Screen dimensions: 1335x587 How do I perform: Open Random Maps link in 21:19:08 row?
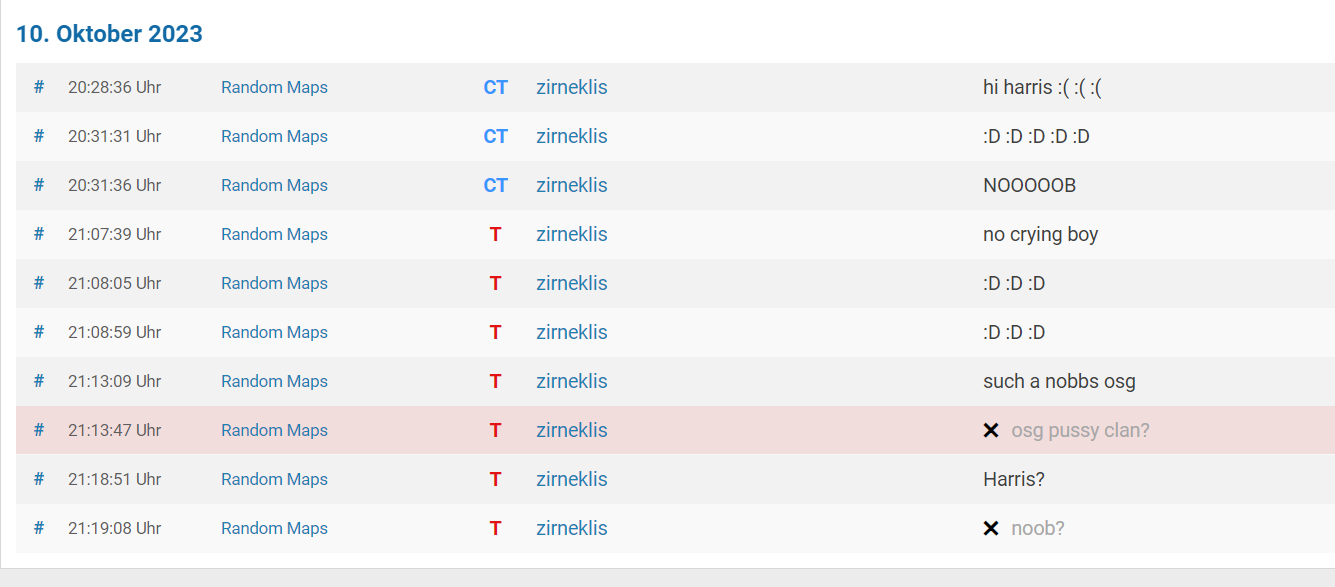(274, 528)
